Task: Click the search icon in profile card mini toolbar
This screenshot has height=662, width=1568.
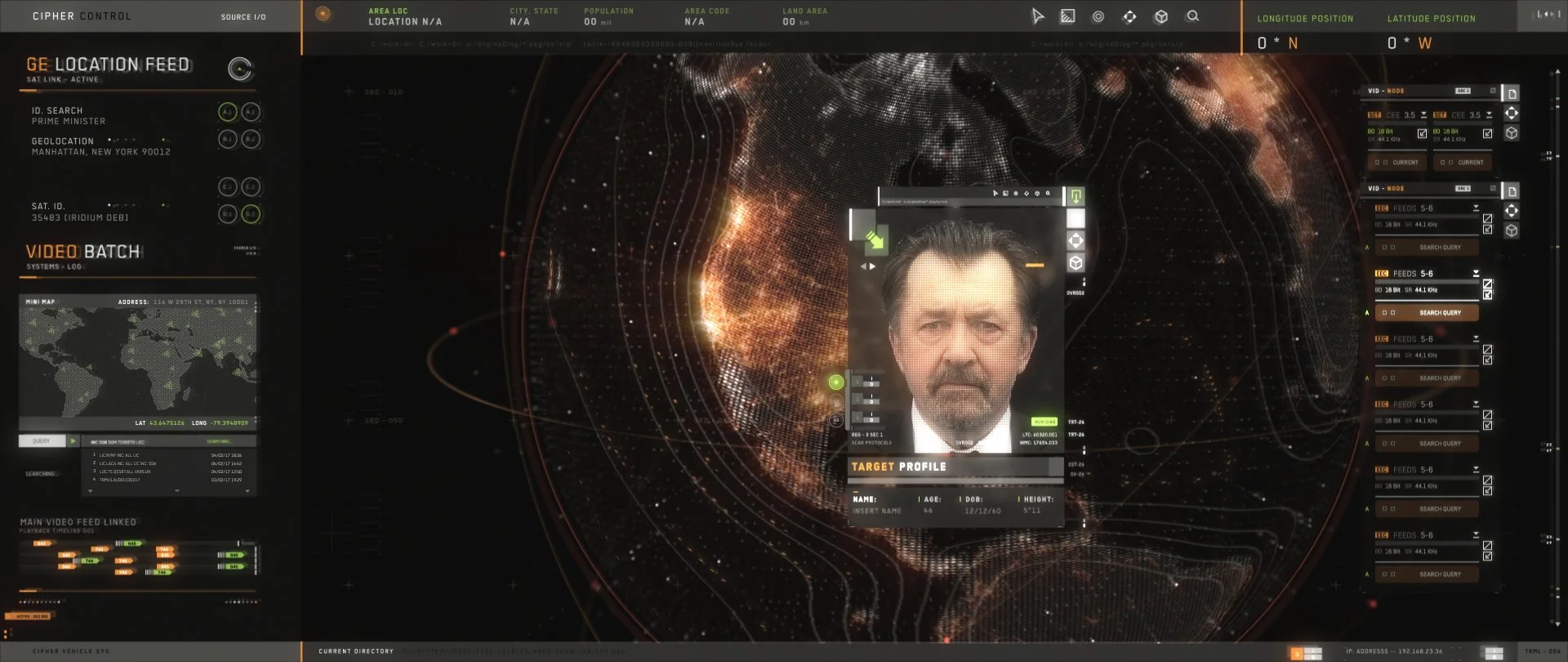Action: 1048,194
